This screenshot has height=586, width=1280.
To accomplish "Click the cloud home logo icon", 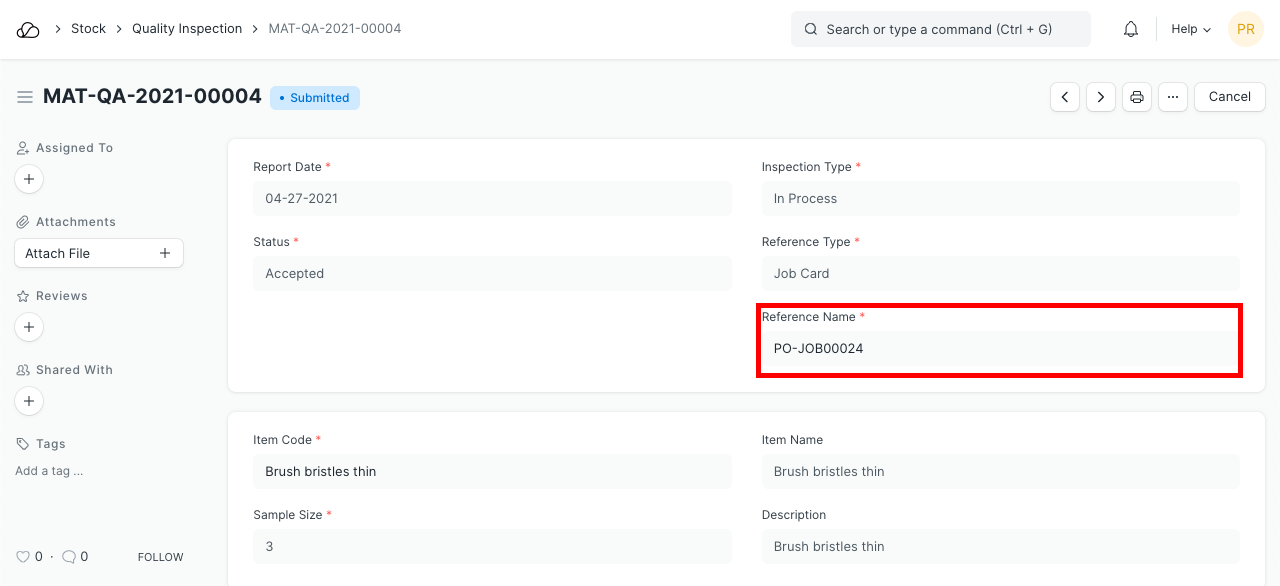I will coord(28,29).
